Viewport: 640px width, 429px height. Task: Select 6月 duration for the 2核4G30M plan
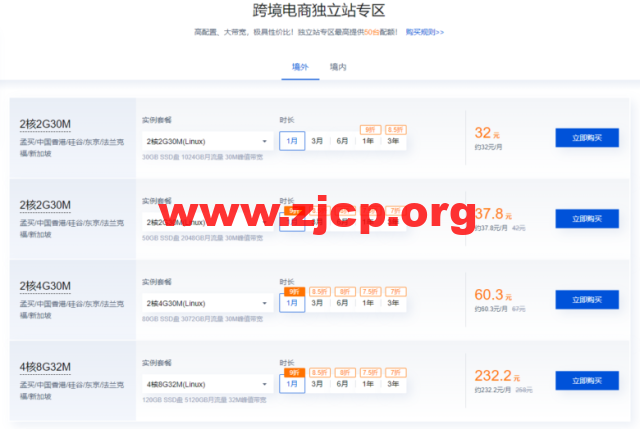pyautogui.click(x=342, y=303)
